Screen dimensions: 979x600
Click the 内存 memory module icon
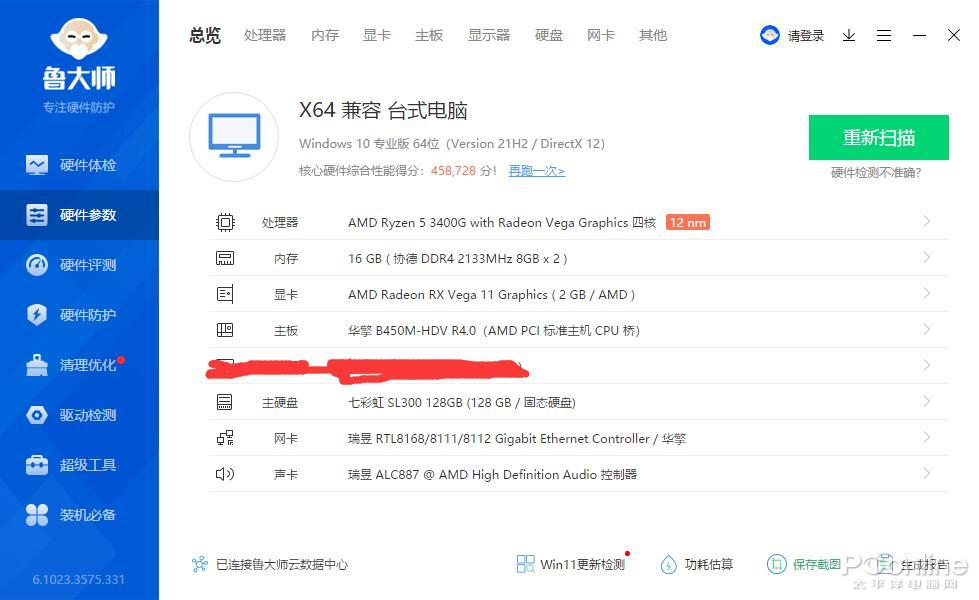[225, 258]
